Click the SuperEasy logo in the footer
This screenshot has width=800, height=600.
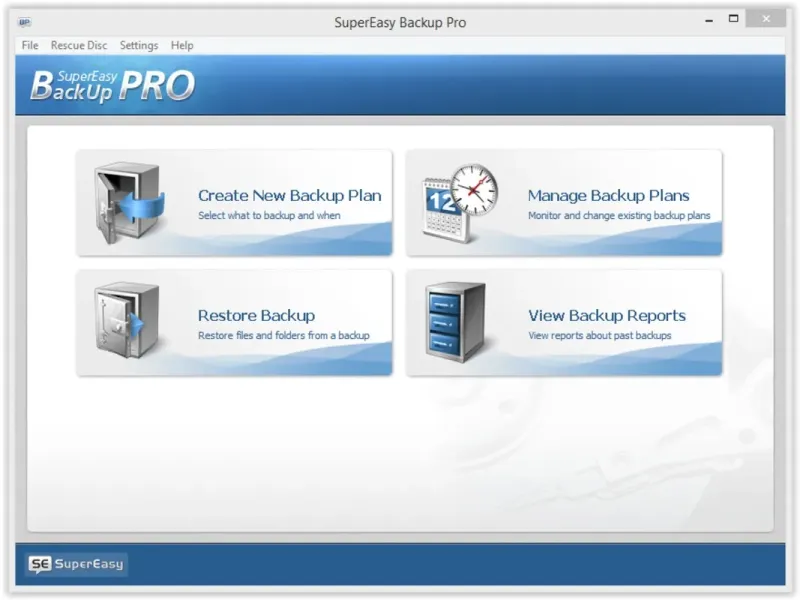[77, 564]
